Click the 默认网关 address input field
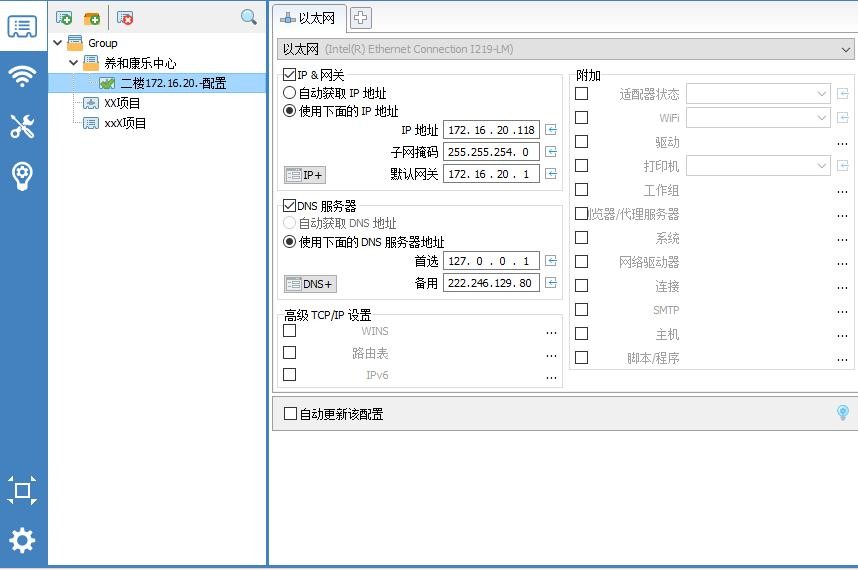The width and height of the screenshot is (858, 570). (x=490, y=174)
